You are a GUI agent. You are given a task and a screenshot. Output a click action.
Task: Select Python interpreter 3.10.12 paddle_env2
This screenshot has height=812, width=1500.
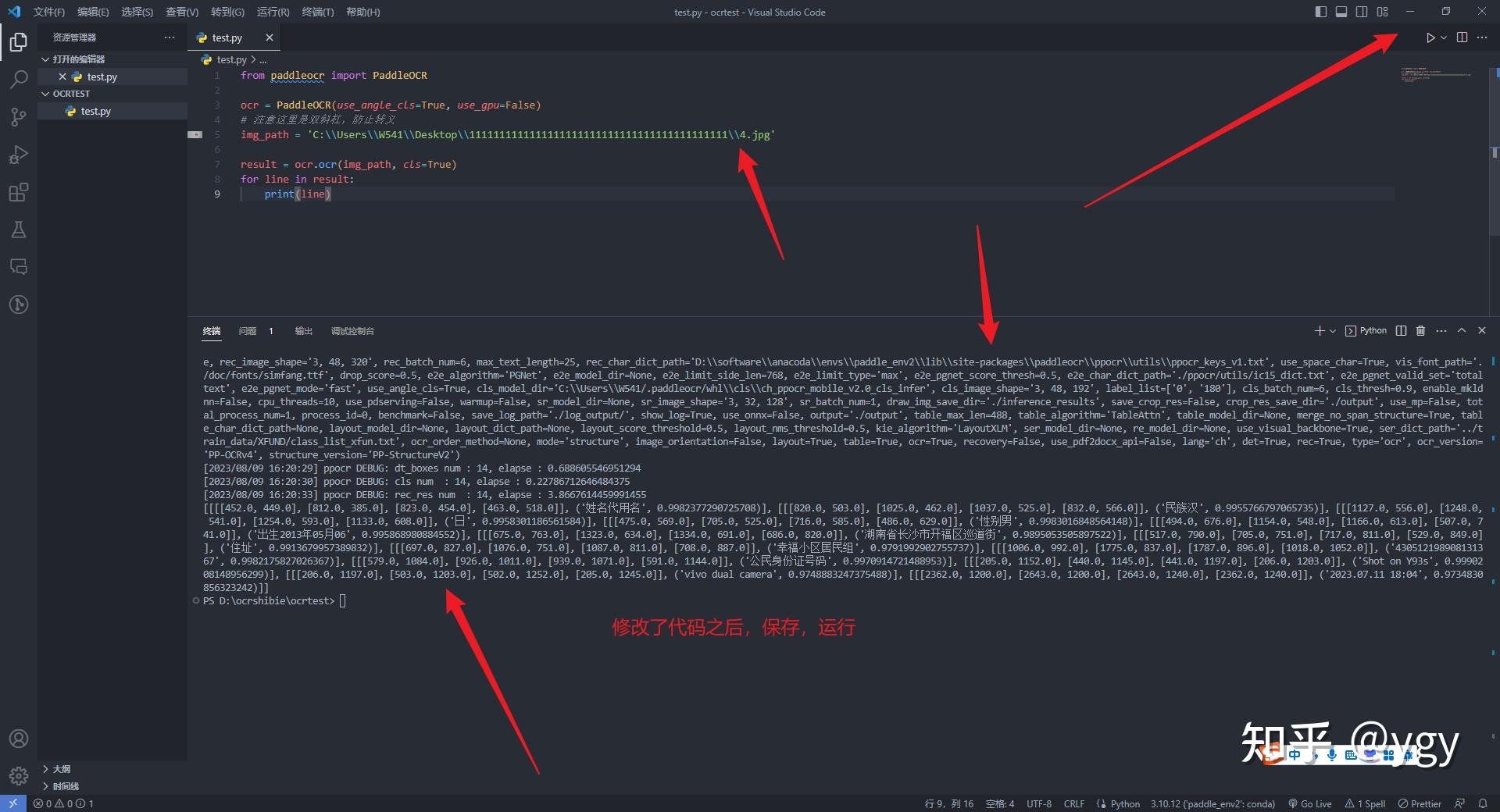1212,803
